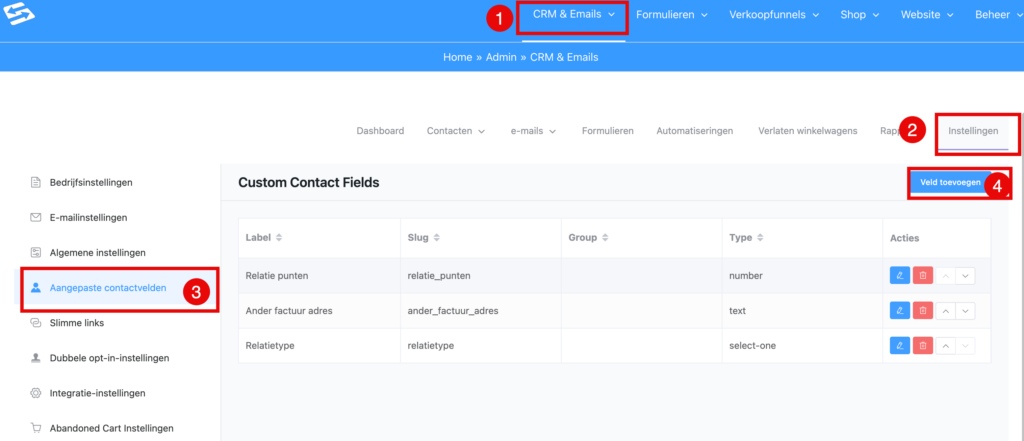The height and width of the screenshot is (441, 1024).
Task: Delete the Relatie punten field
Action: (x=923, y=276)
